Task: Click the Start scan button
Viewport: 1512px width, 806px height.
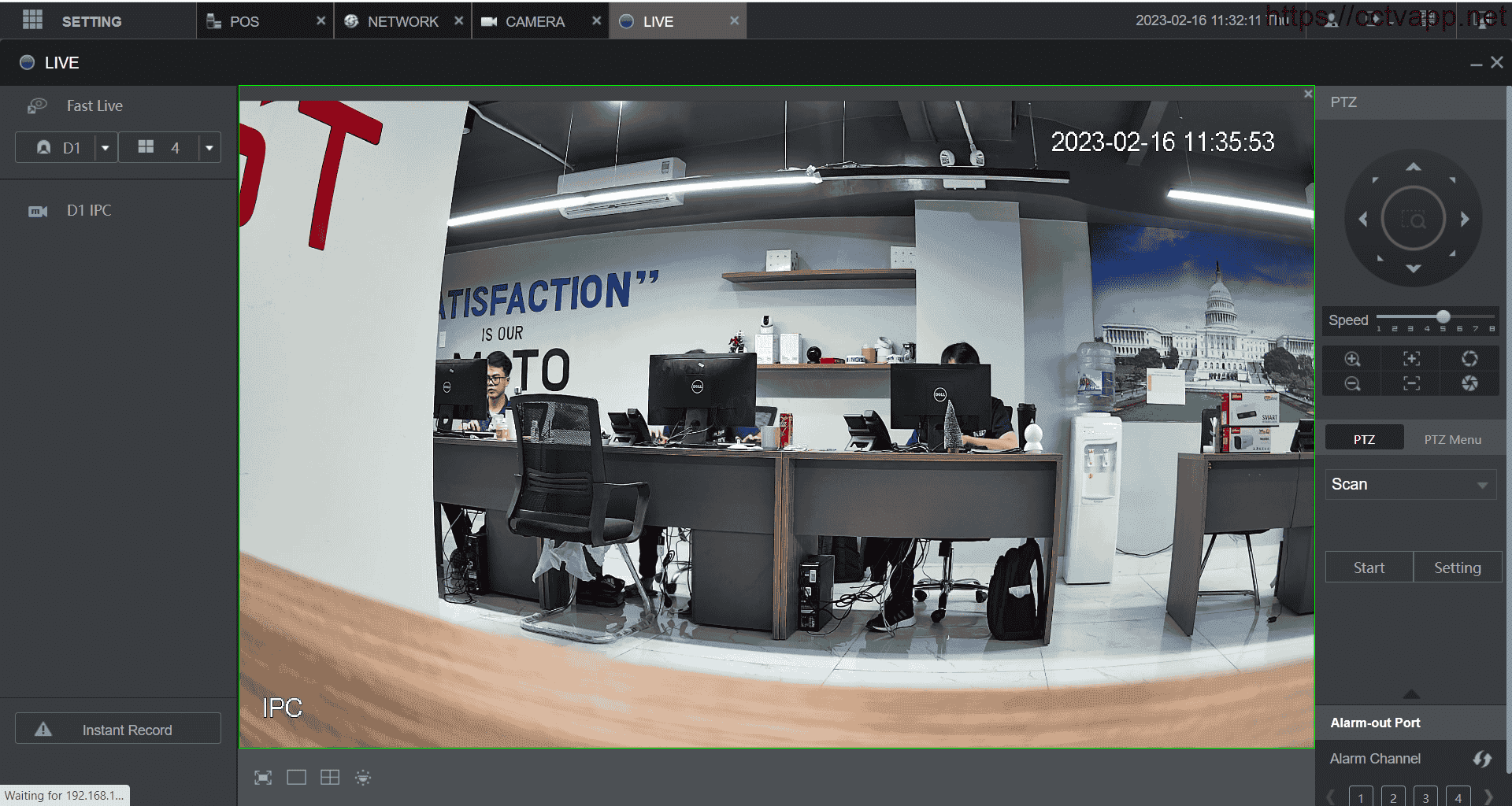Action: (x=1369, y=568)
